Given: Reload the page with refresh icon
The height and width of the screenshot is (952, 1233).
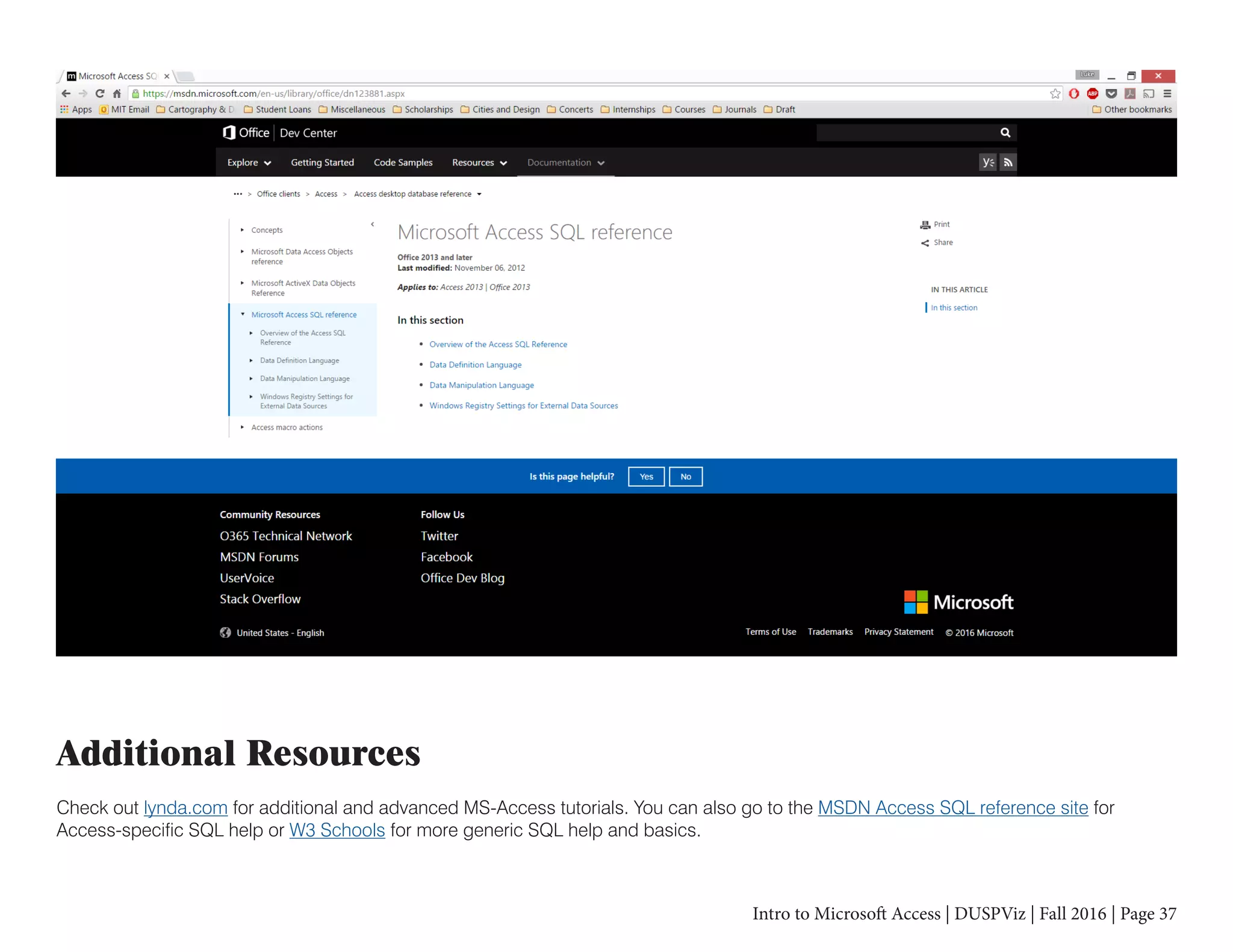Looking at the screenshot, I should [x=100, y=93].
